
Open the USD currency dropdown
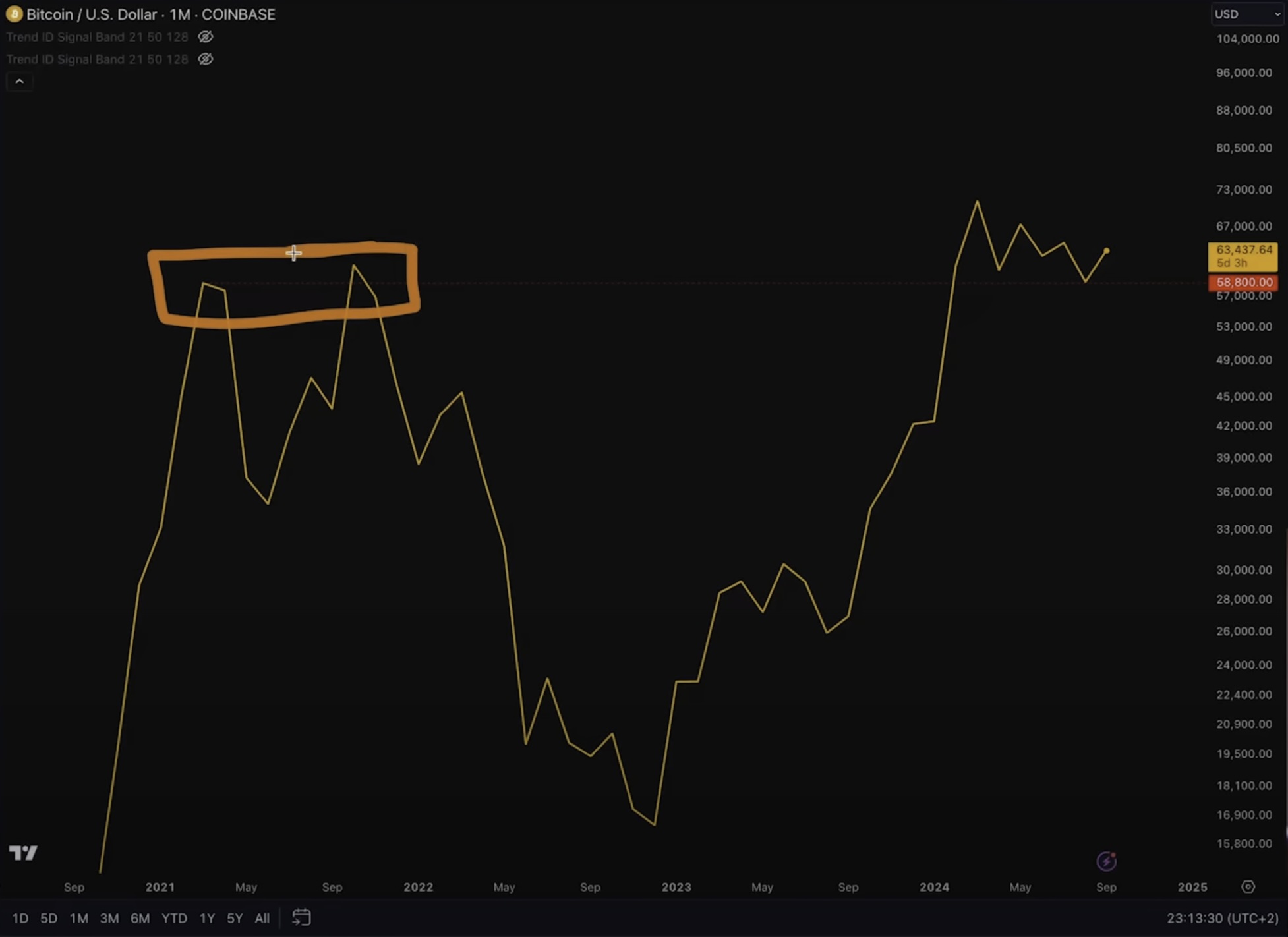point(1247,14)
